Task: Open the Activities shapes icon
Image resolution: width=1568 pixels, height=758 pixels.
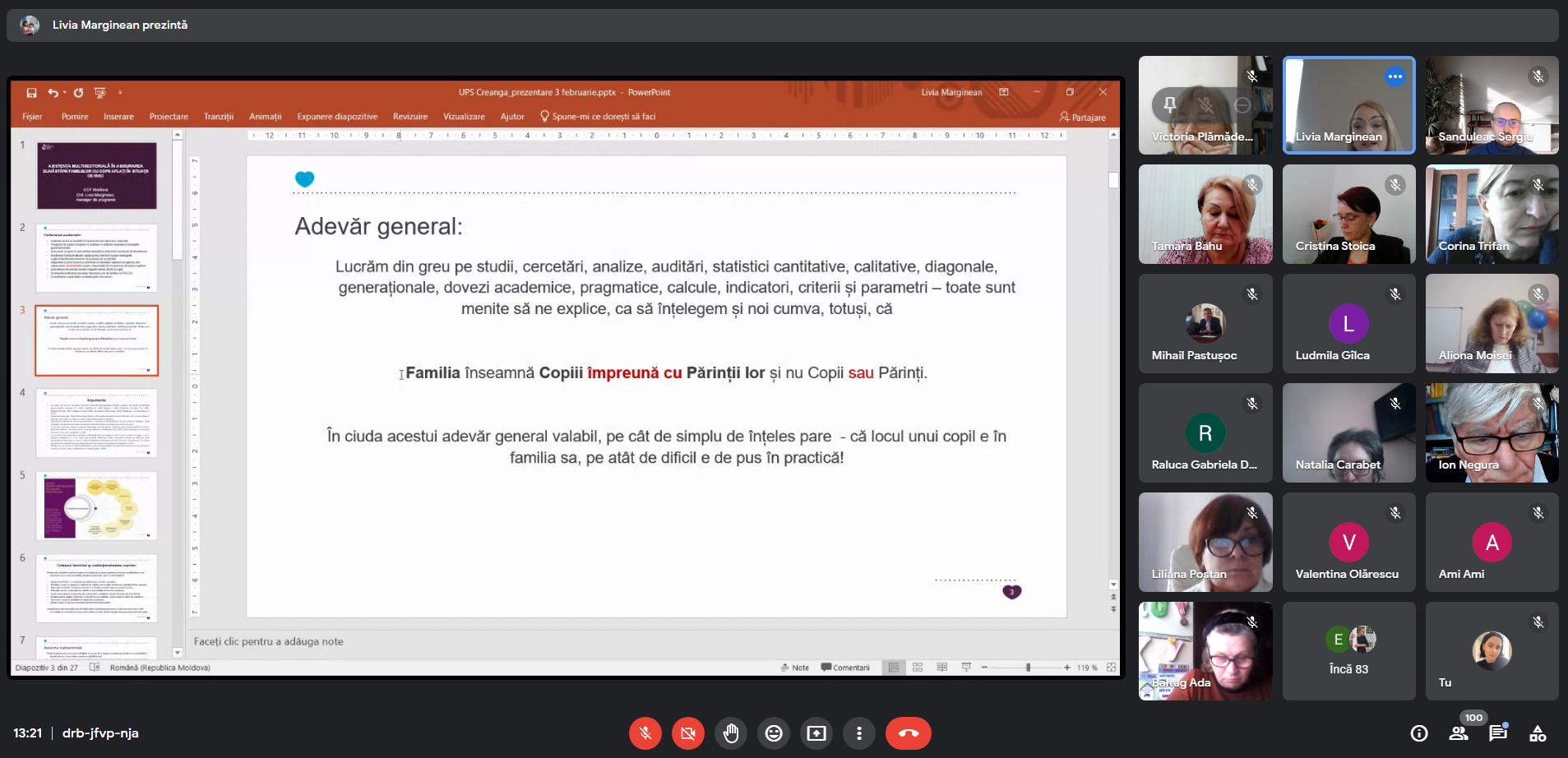Action: pyautogui.click(x=1538, y=733)
